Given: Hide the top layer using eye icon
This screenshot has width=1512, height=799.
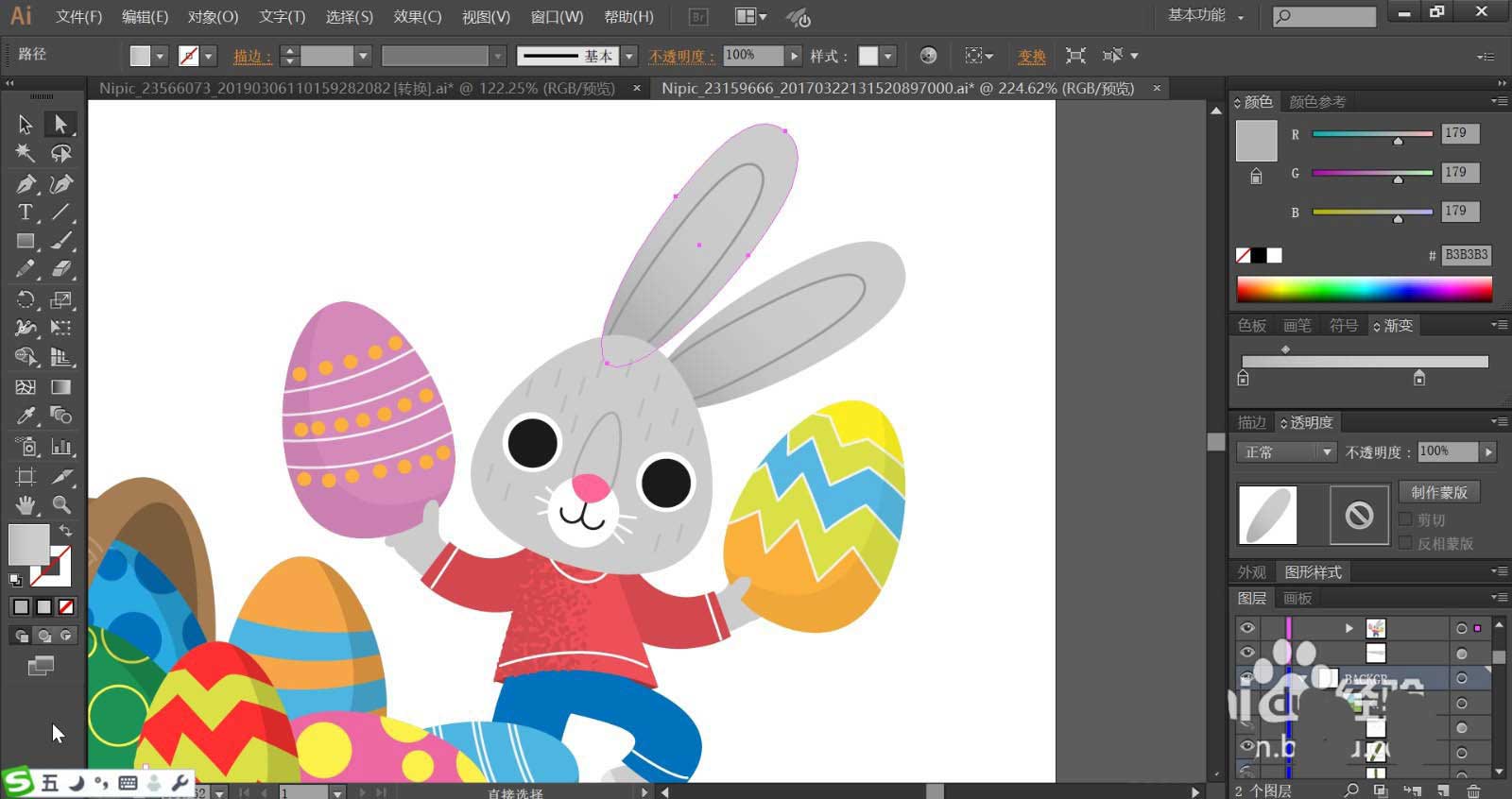Looking at the screenshot, I should click(x=1247, y=628).
